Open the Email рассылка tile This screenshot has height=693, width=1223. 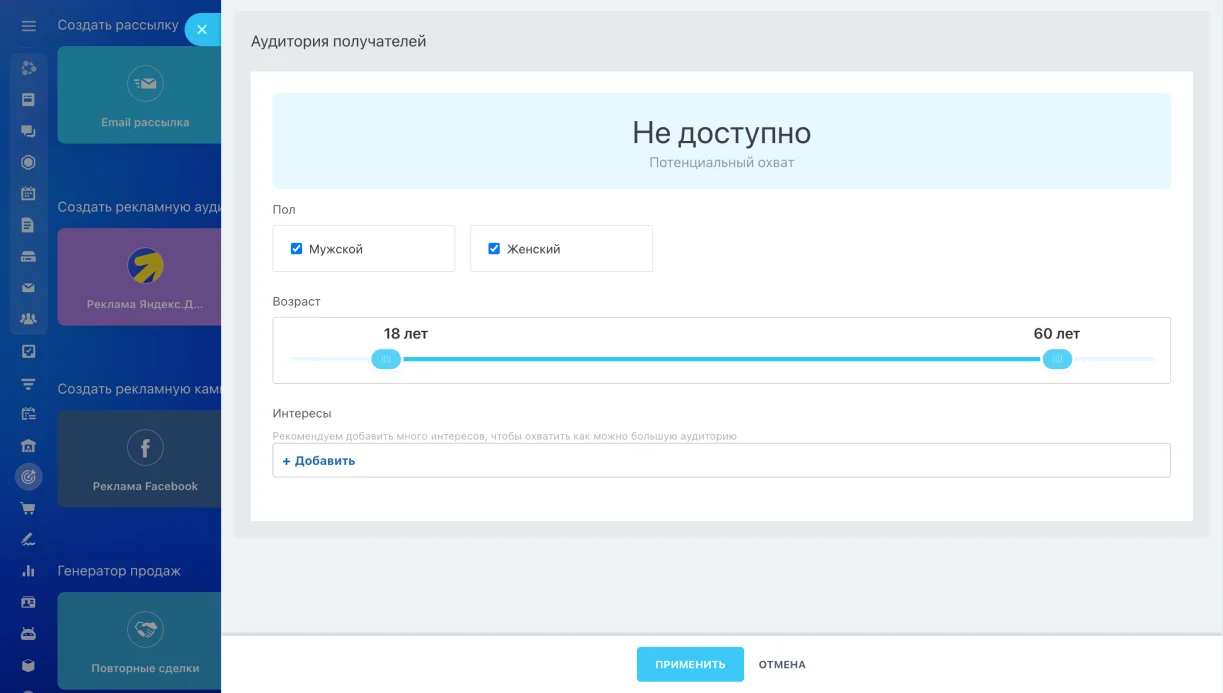click(144, 95)
